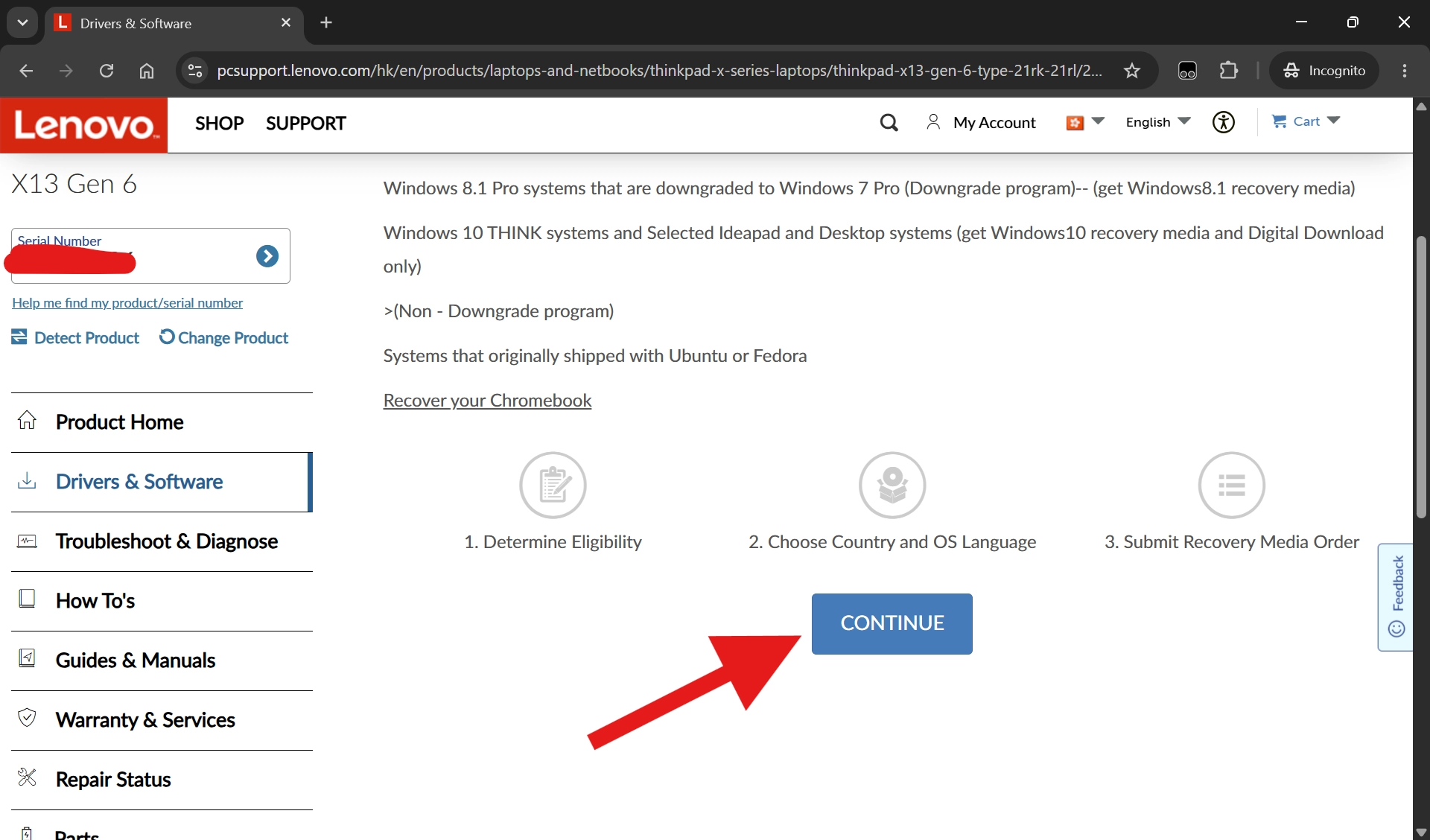Click the CONTINUE button
The image size is (1430, 840).
(x=892, y=623)
